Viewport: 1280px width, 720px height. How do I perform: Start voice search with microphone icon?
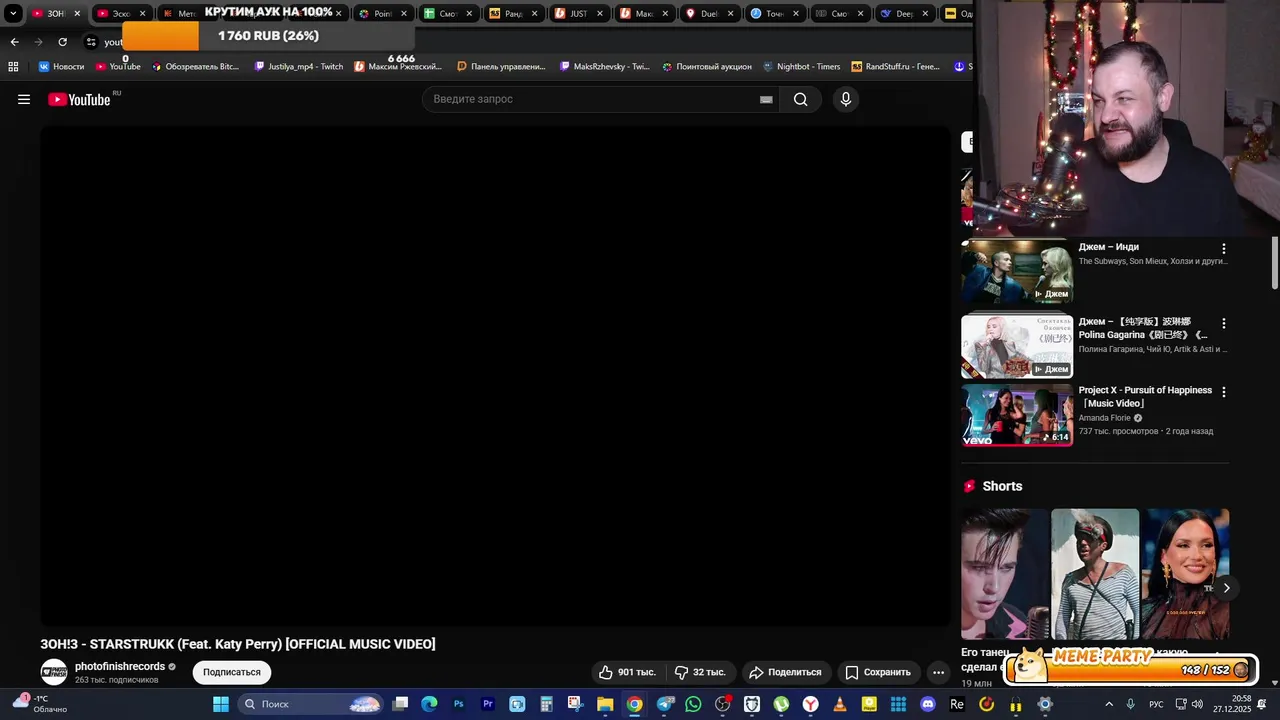(x=846, y=99)
